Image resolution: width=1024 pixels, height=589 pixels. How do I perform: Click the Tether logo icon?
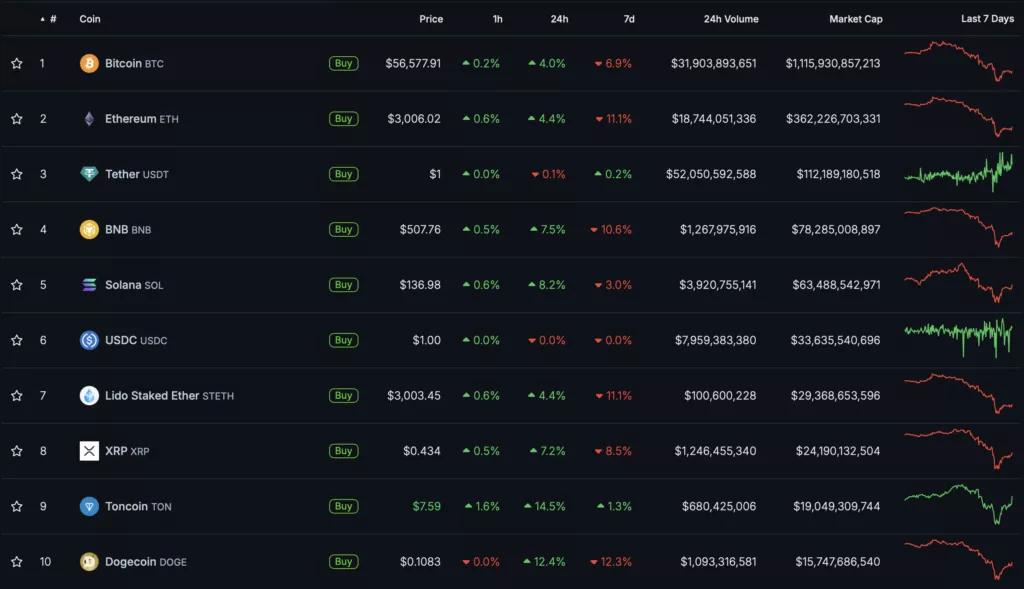[89, 174]
